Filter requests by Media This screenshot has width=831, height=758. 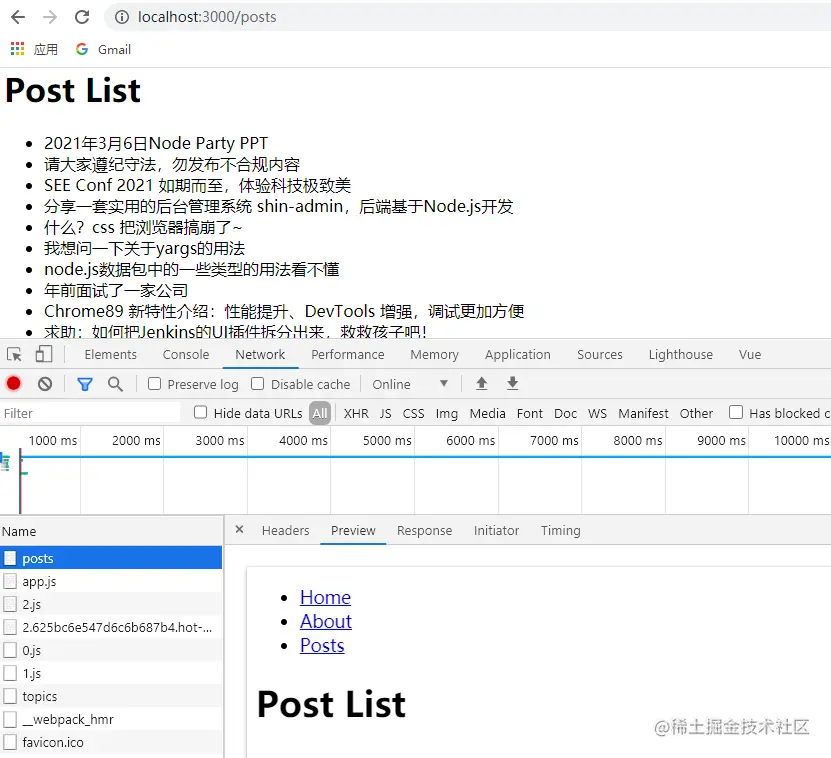[488, 413]
